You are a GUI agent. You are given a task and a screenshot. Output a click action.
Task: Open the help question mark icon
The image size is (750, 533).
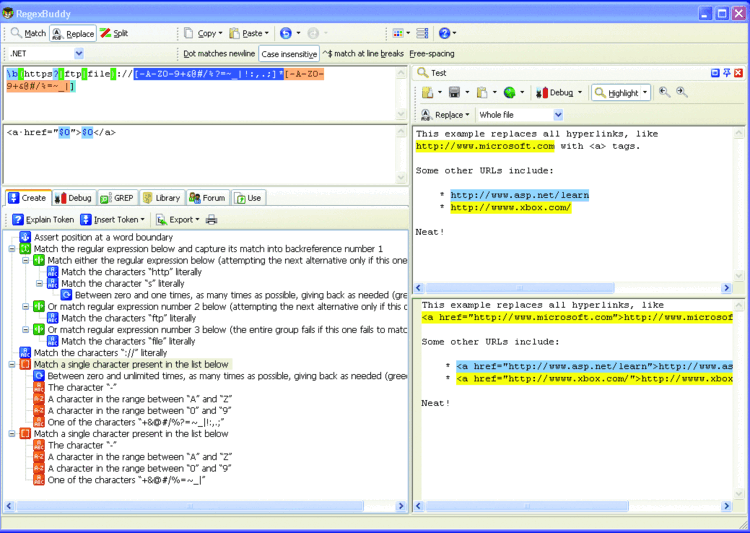[444, 33]
